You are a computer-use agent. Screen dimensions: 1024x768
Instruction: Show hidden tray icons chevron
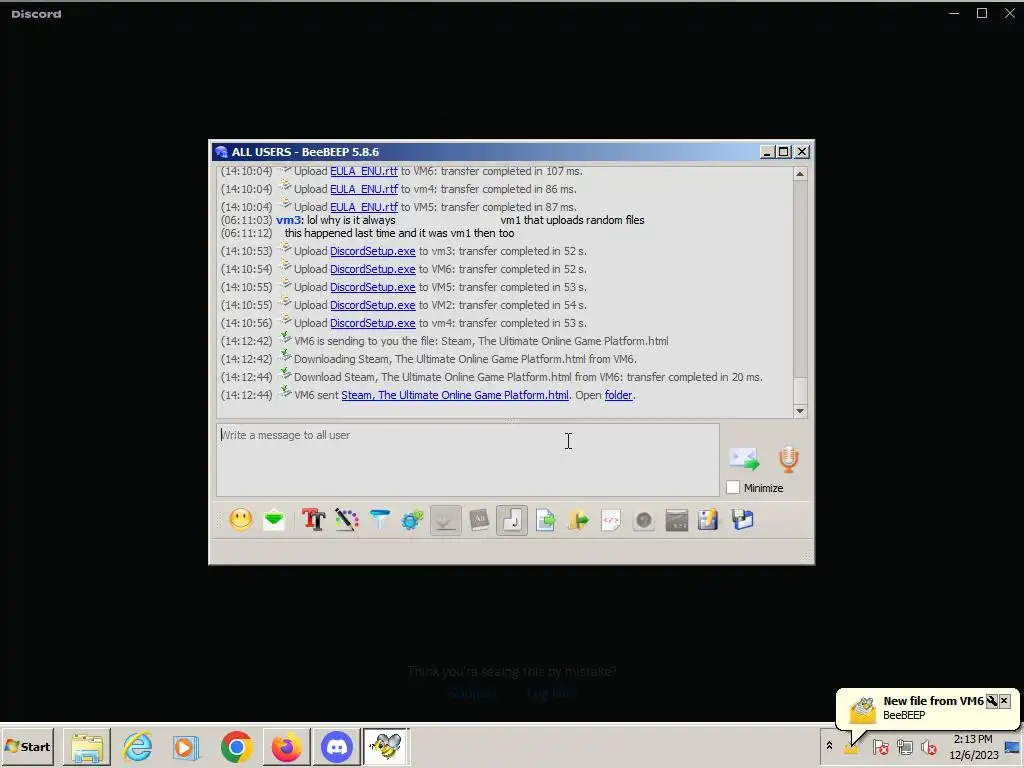pyautogui.click(x=829, y=746)
